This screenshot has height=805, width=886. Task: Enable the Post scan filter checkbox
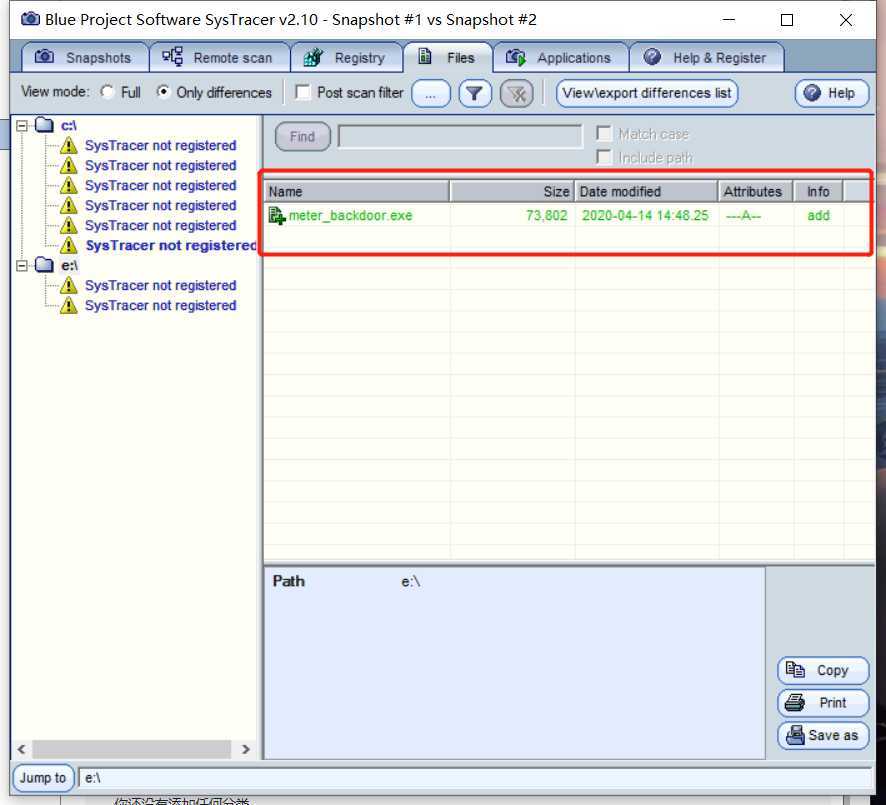click(303, 92)
